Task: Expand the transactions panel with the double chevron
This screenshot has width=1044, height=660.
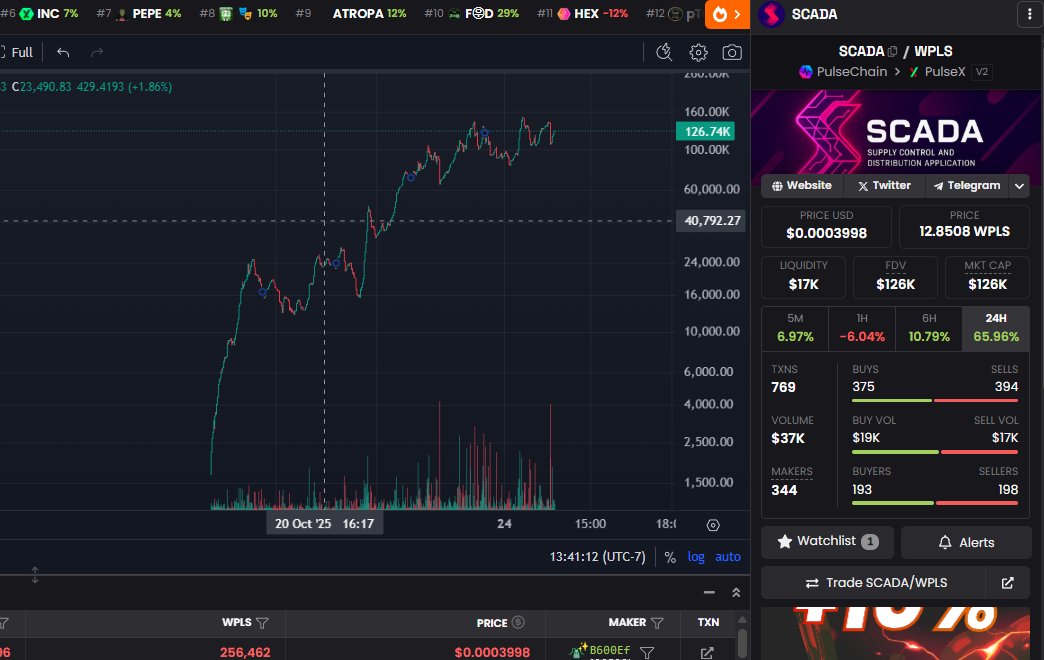Action: (736, 592)
